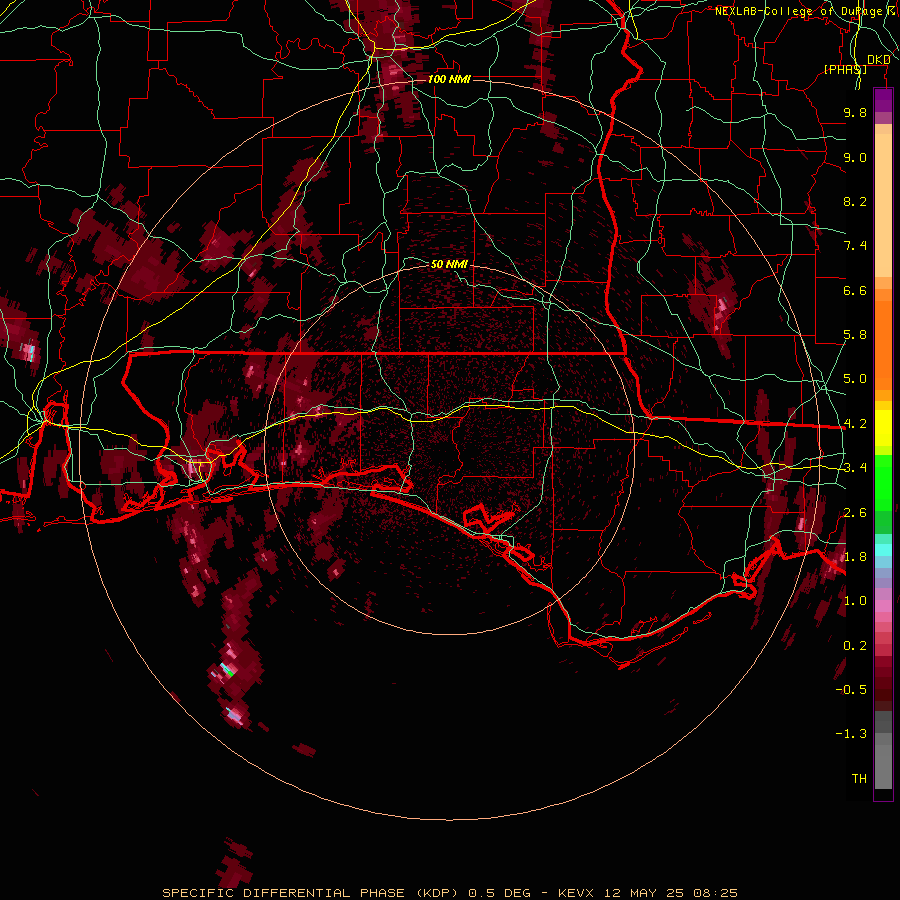900x900 pixels.
Task: Pick the orange color band near 5.8
Action: coord(883,345)
